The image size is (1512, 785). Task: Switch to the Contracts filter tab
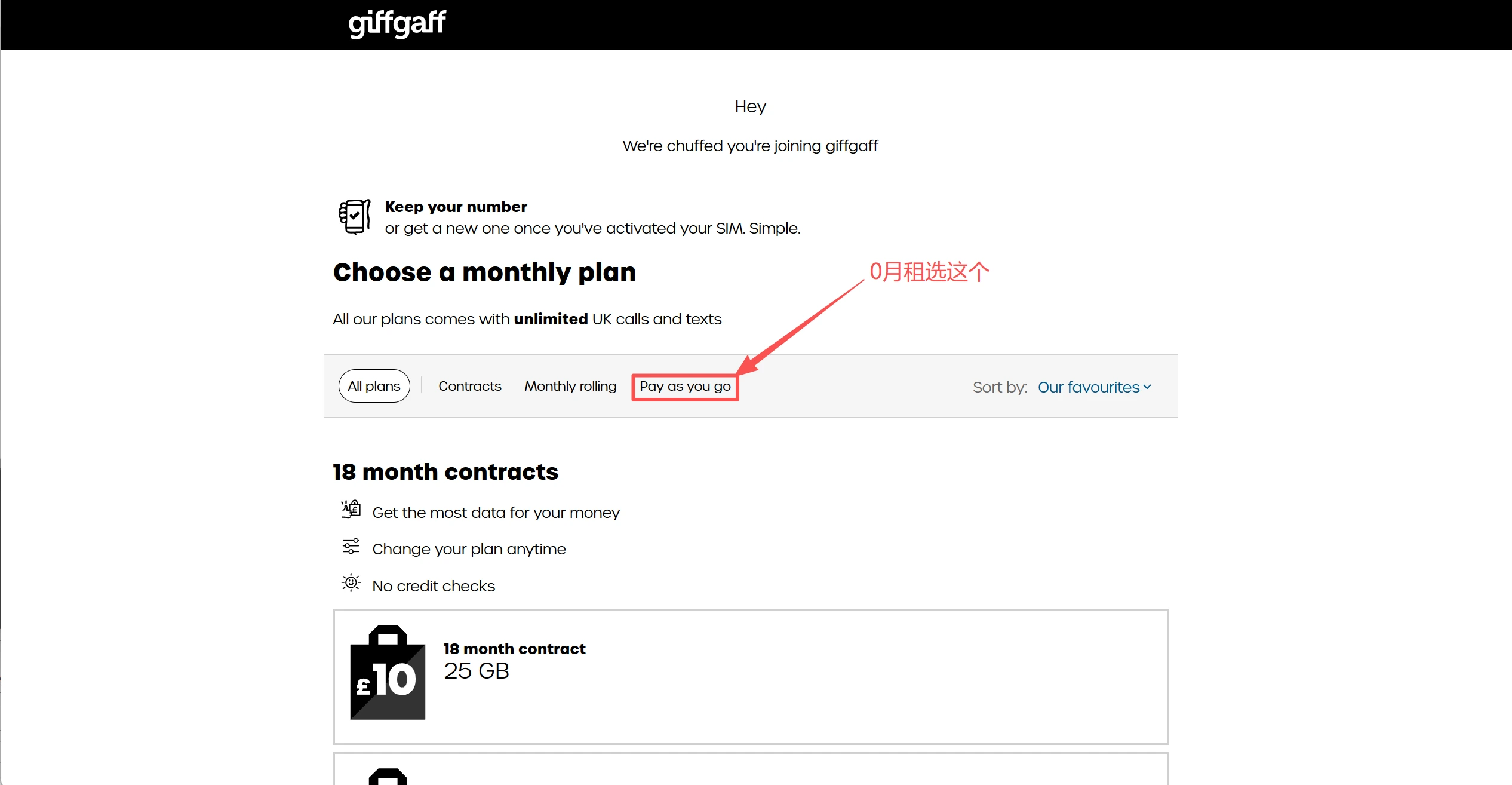(x=469, y=386)
